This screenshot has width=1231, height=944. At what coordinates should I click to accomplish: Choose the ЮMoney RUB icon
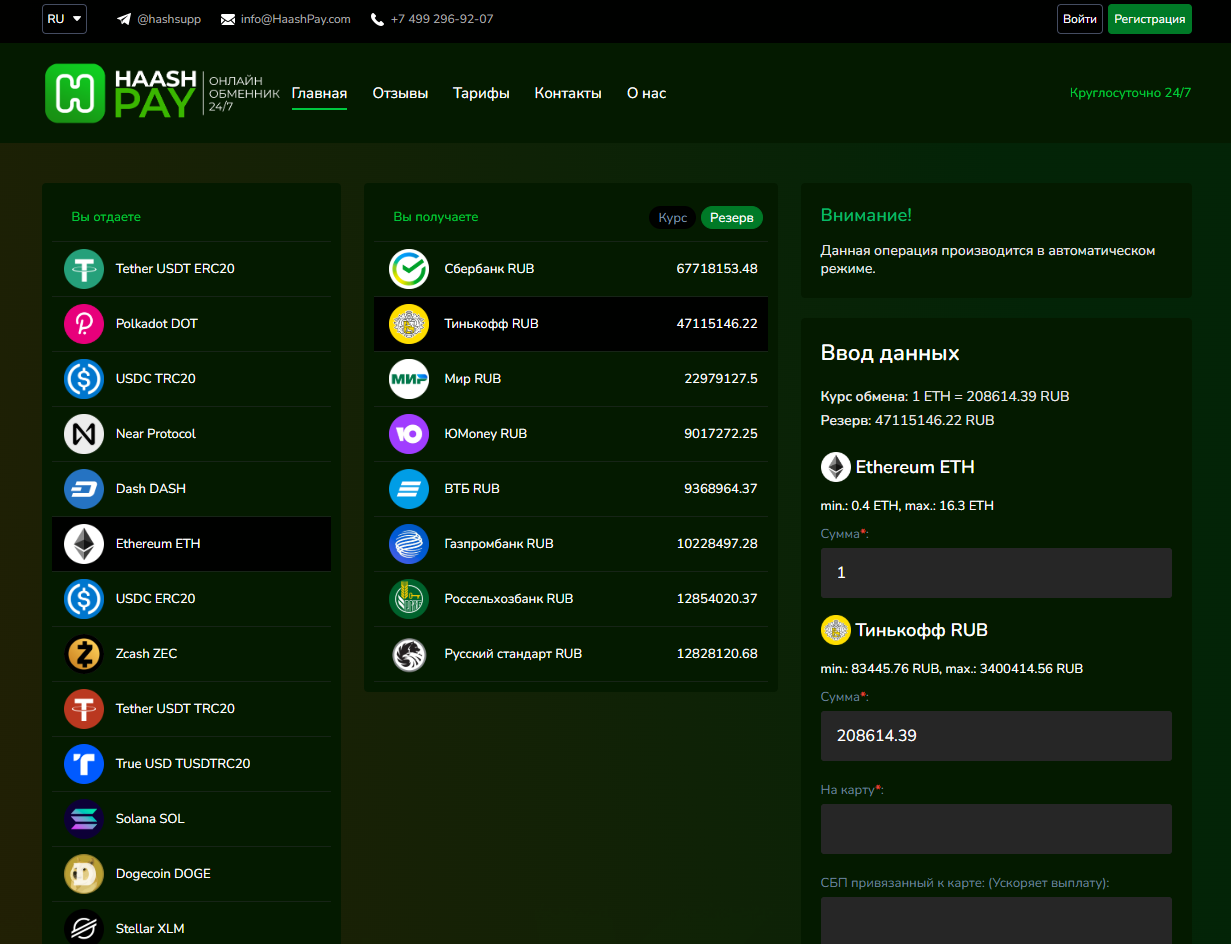(409, 434)
